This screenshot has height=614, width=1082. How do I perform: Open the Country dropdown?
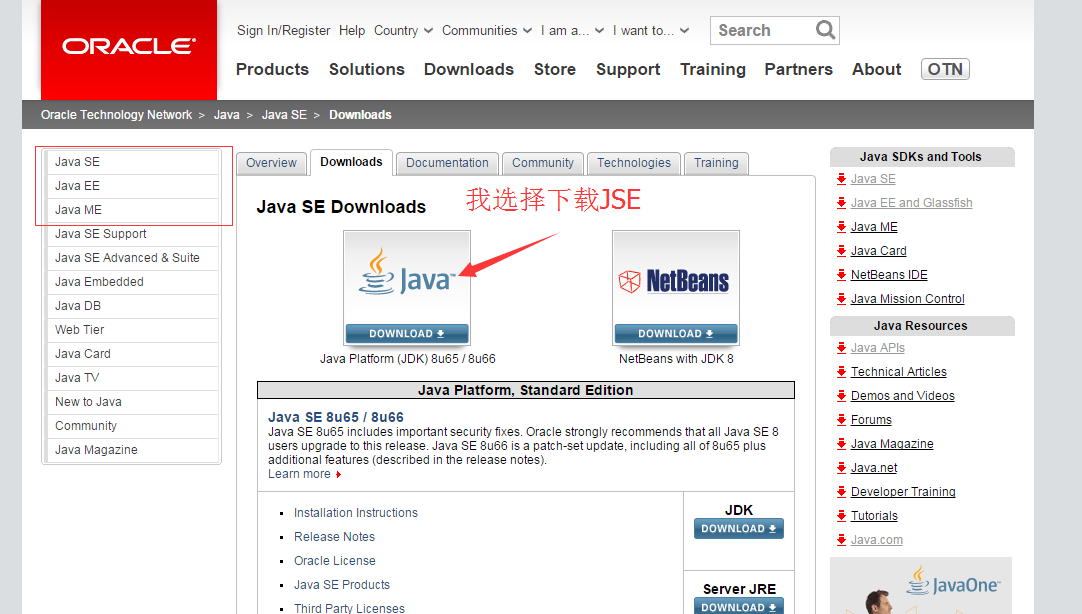pos(403,30)
